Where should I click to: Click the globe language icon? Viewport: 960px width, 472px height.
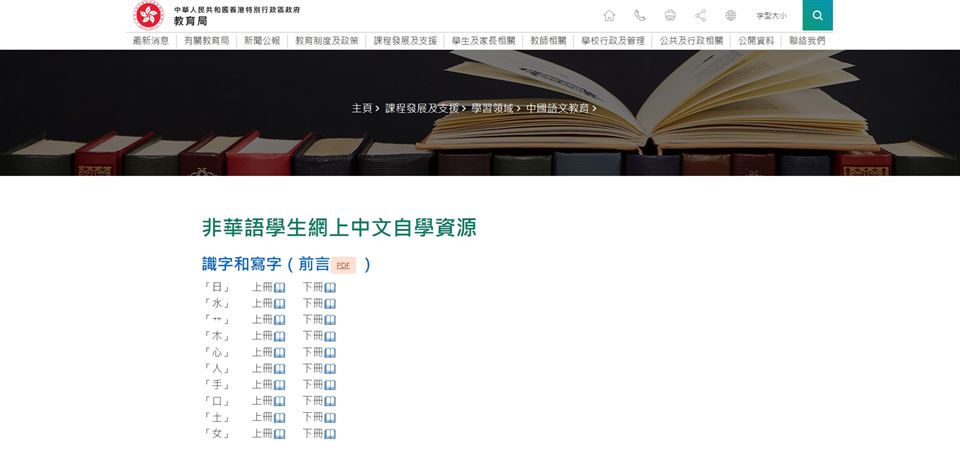731,15
